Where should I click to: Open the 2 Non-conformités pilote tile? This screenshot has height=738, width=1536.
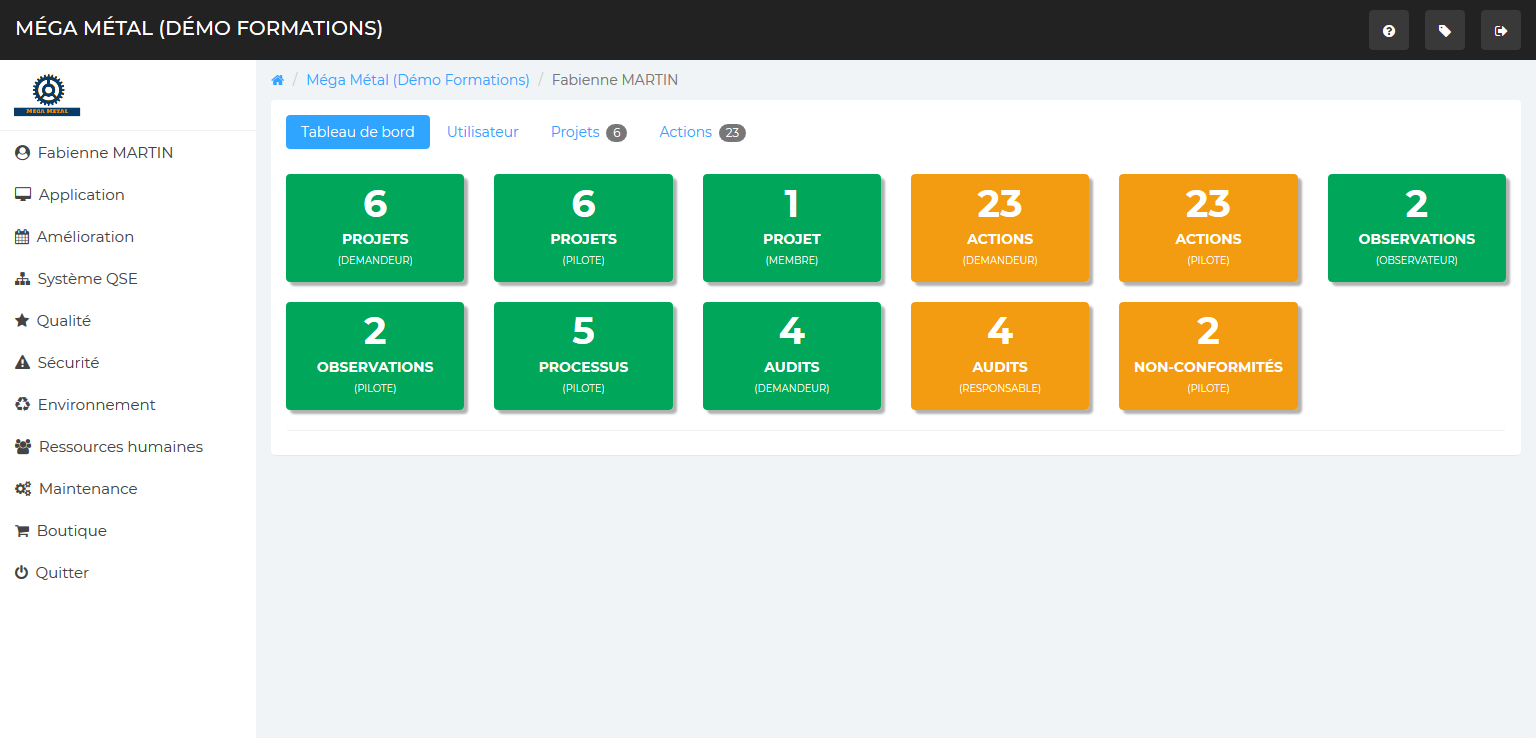[1207, 356]
